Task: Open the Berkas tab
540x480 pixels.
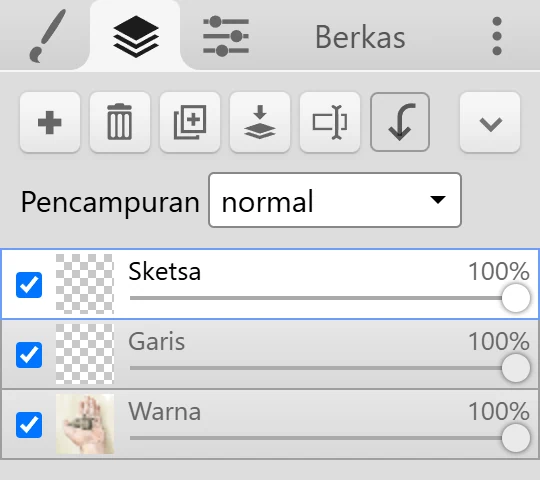Action: (x=360, y=37)
